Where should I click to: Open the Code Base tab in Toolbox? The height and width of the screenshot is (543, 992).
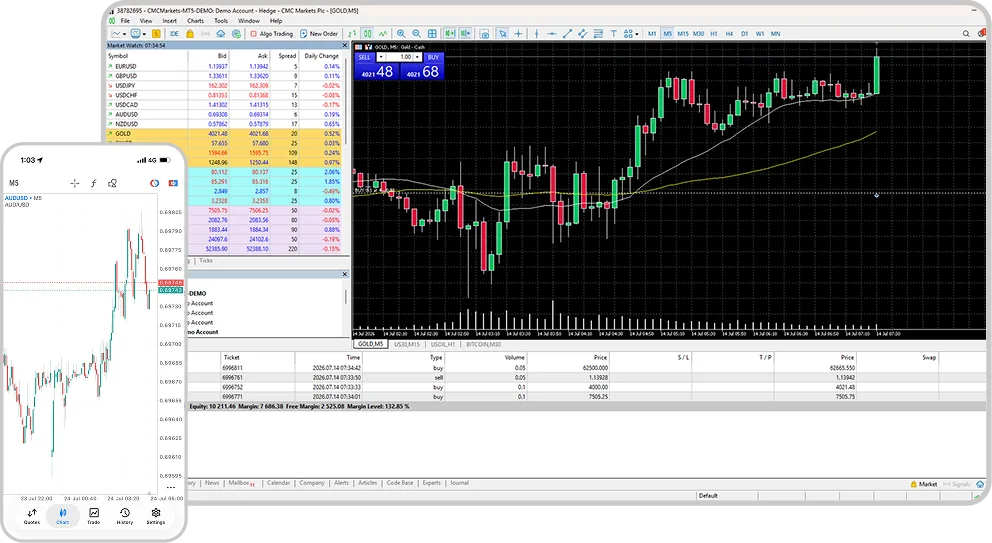tap(400, 483)
